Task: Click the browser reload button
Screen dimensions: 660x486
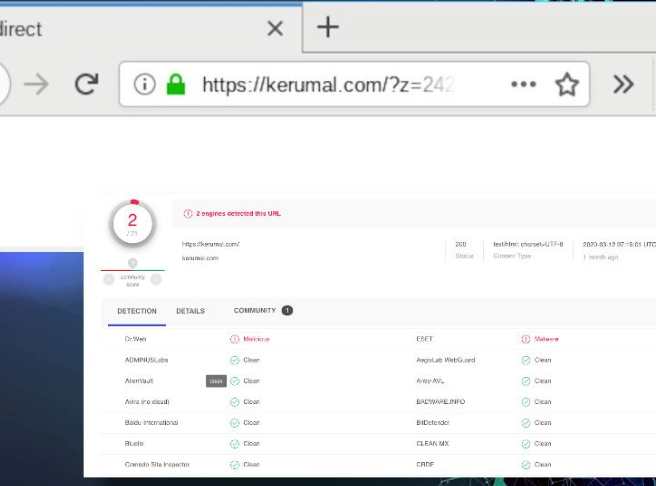Action: click(86, 85)
